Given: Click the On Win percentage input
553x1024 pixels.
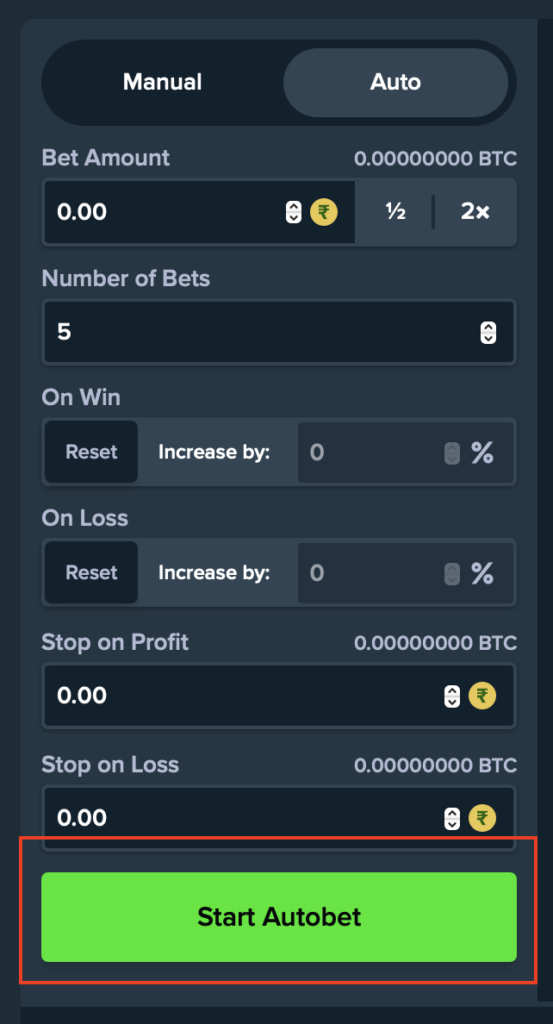Looking at the screenshot, I should pyautogui.click(x=405, y=452).
